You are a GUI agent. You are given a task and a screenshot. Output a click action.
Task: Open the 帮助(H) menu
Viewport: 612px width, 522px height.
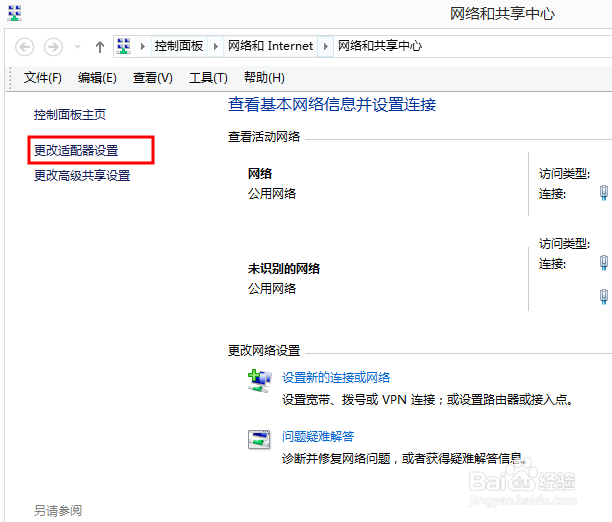point(264,78)
